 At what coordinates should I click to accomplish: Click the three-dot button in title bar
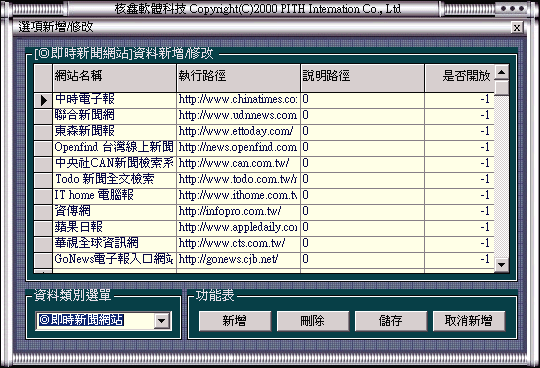512,9
